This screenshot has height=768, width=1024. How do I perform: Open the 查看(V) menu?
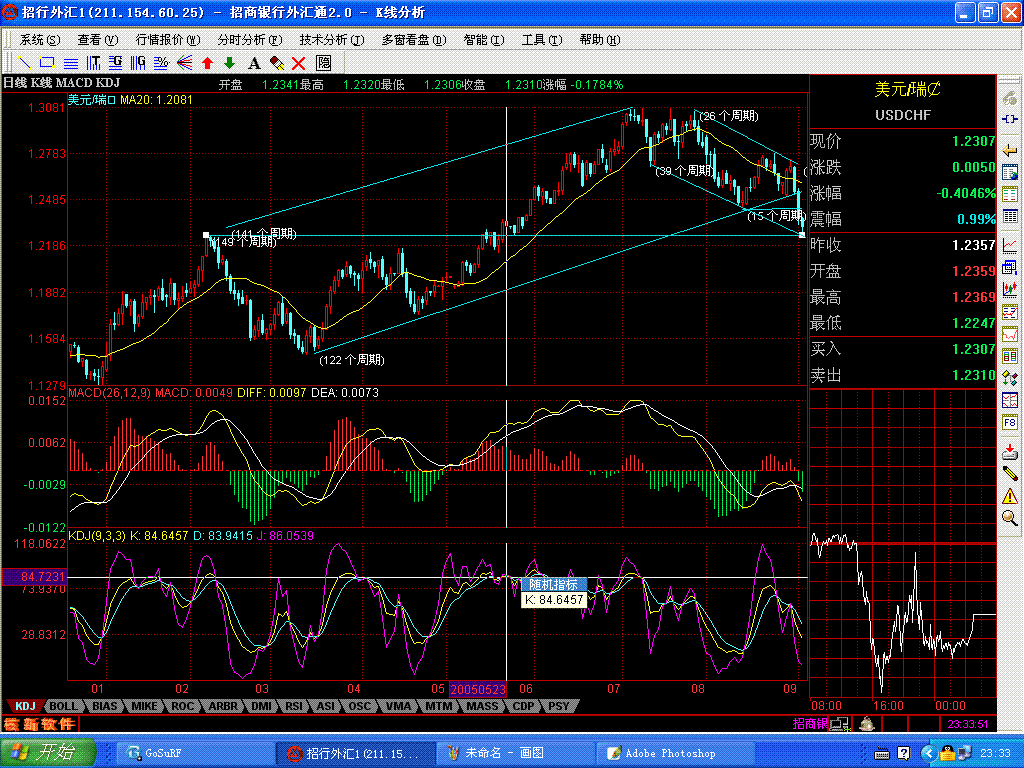click(98, 40)
